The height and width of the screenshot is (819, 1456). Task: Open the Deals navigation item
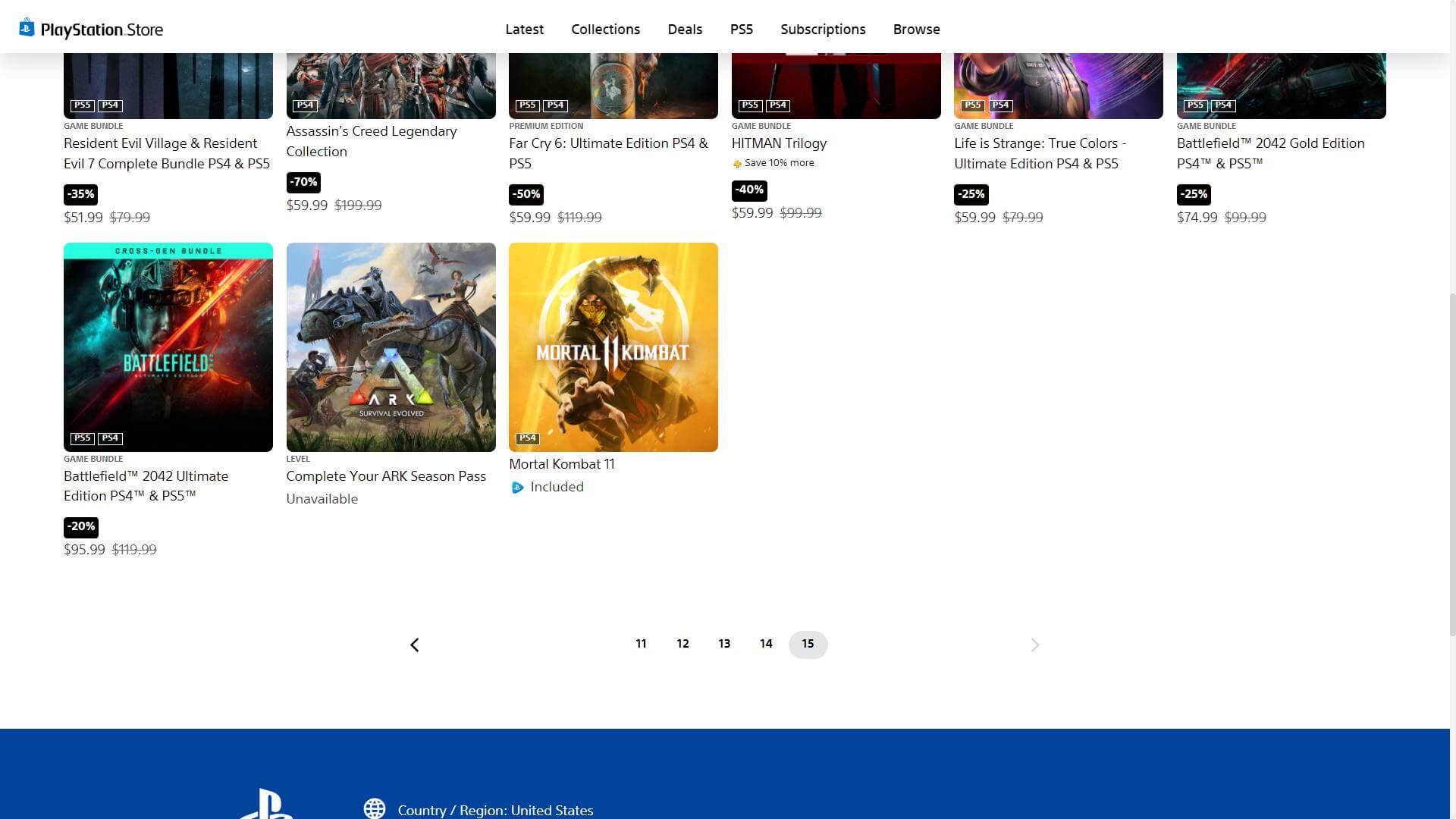[685, 29]
